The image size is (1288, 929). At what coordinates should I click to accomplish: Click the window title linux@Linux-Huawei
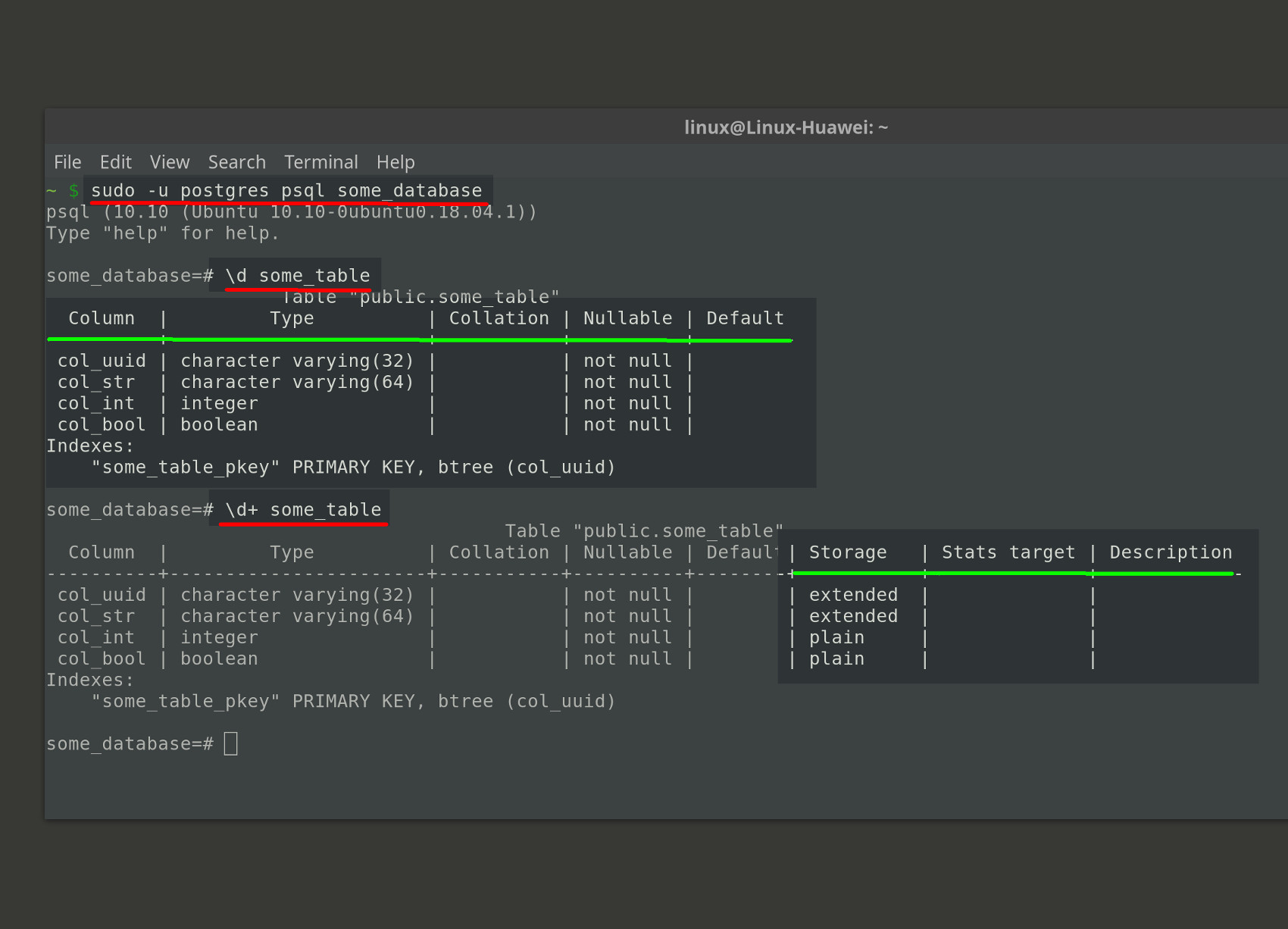pyautogui.click(x=786, y=127)
